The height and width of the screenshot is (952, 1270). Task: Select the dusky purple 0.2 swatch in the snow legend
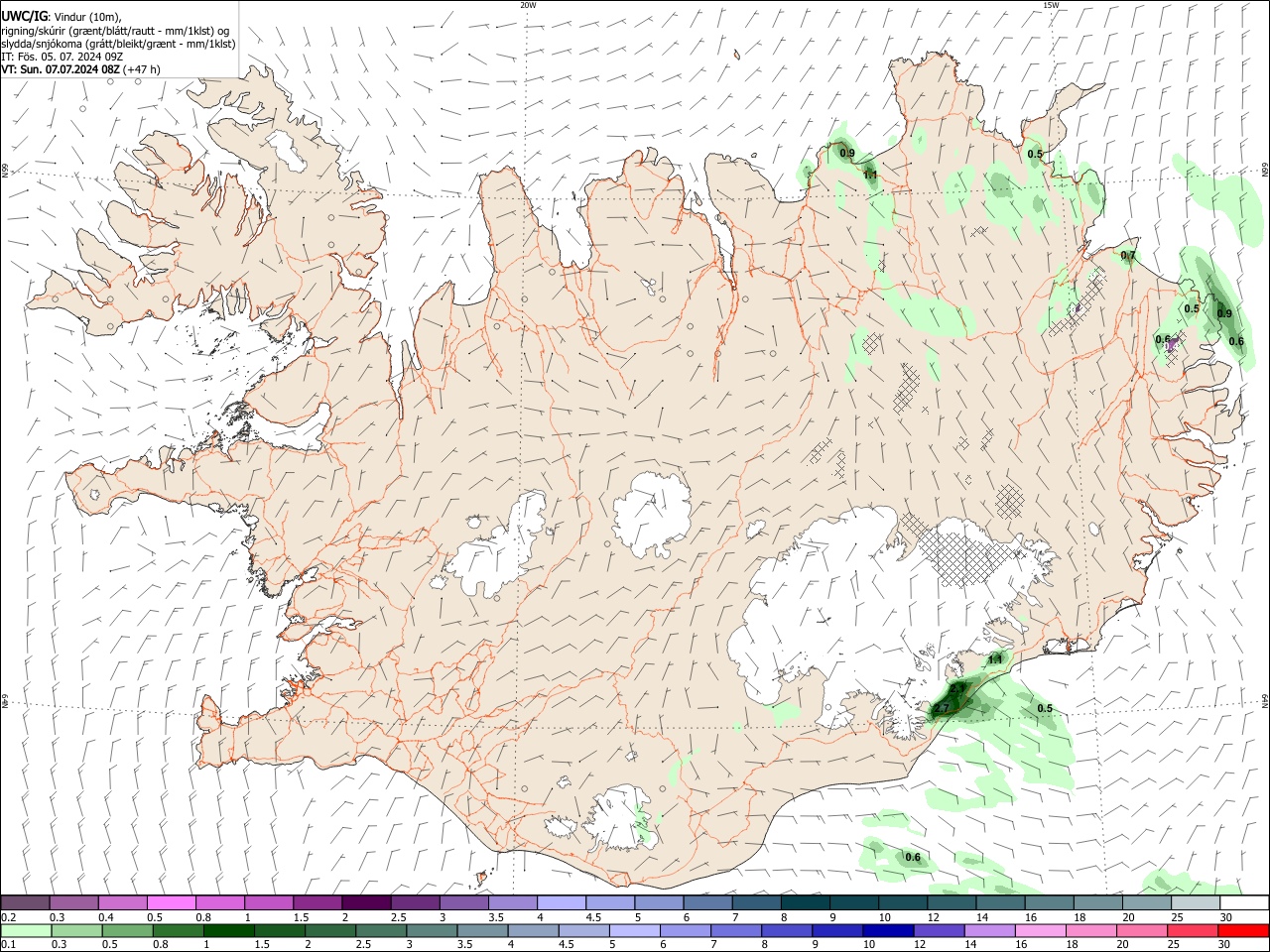pos(25,902)
